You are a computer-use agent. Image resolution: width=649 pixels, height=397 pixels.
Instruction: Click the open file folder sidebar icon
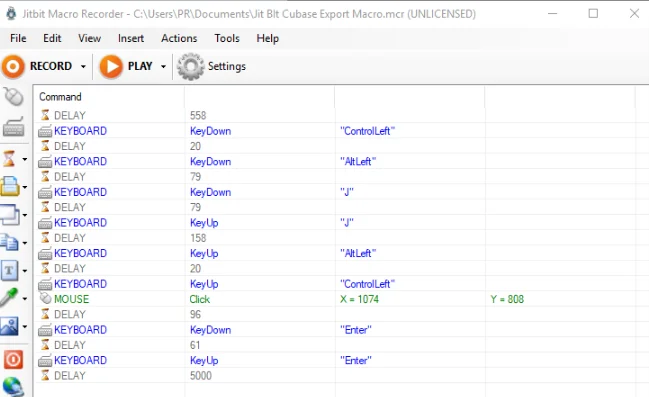click(10, 186)
